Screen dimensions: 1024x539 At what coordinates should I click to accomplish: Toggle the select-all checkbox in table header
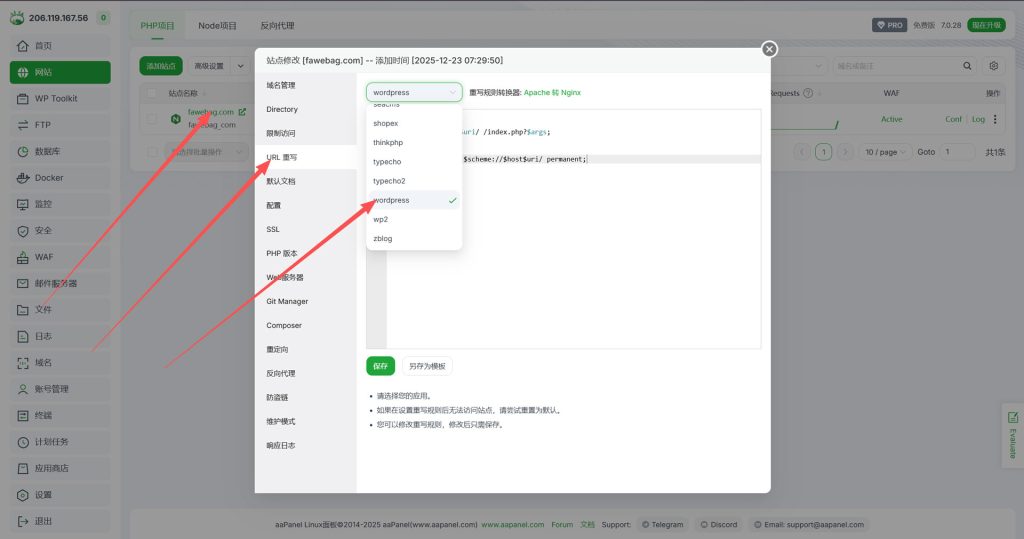tap(152, 93)
